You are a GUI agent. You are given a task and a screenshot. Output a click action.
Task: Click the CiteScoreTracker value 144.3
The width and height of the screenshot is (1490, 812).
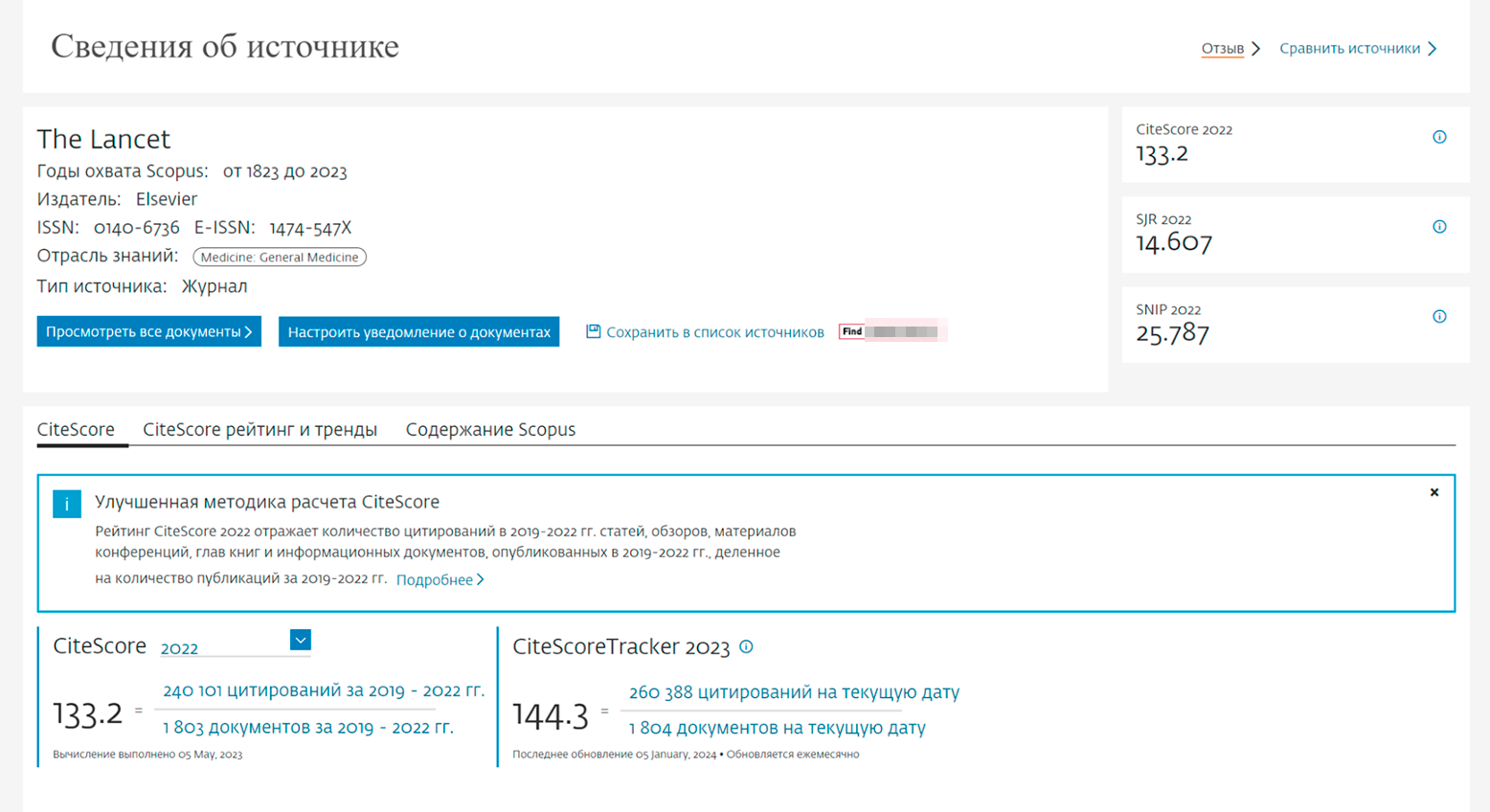(x=551, y=714)
